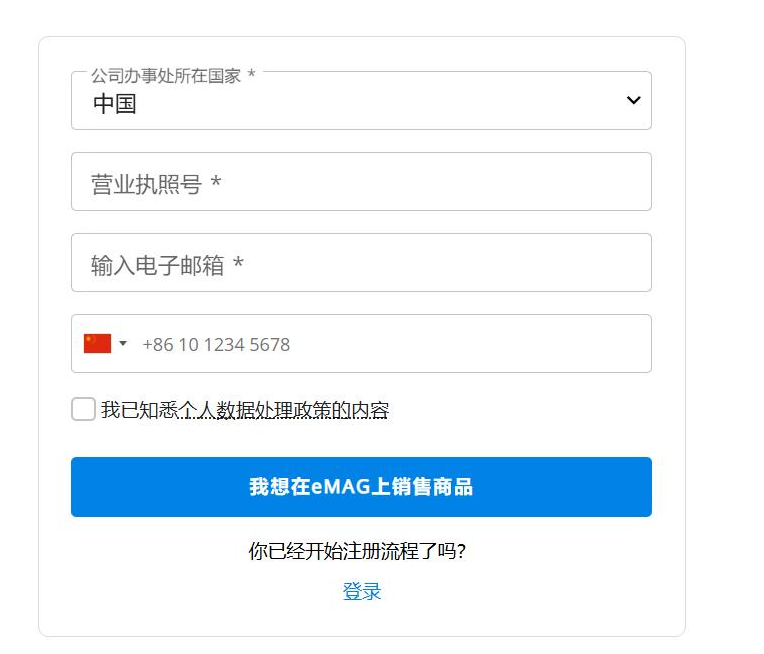Click the 我已知悉 checkbox label text
This screenshot has width=764, height=654.
tap(245, 410)
